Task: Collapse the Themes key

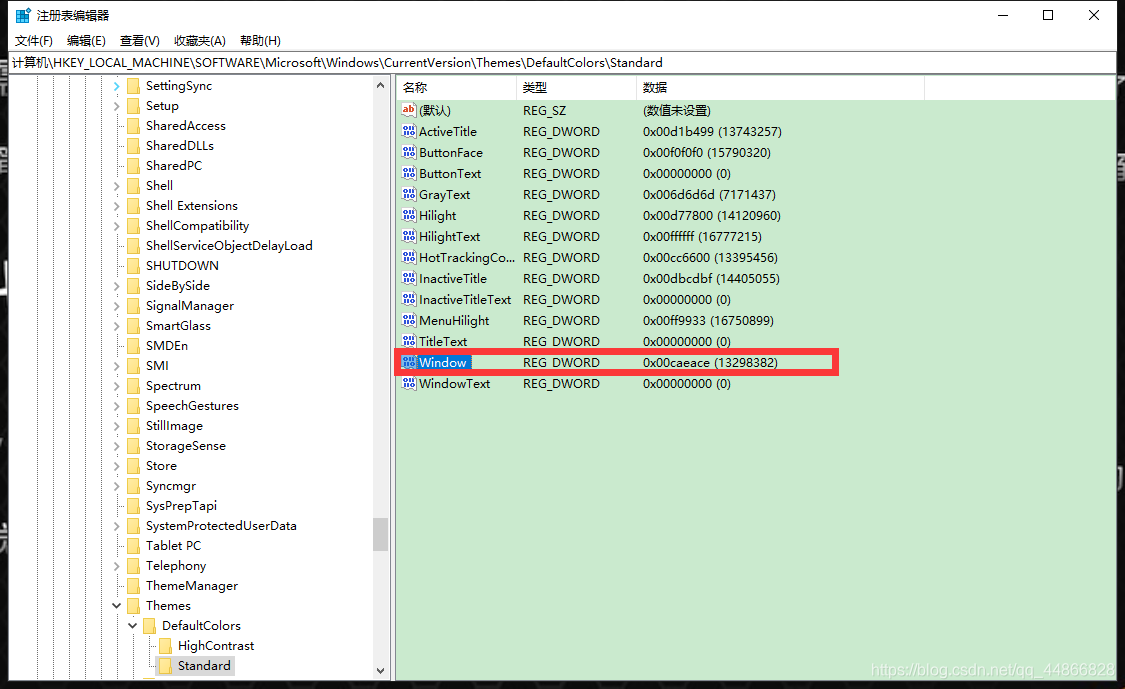Action: [x=116, y=606]
